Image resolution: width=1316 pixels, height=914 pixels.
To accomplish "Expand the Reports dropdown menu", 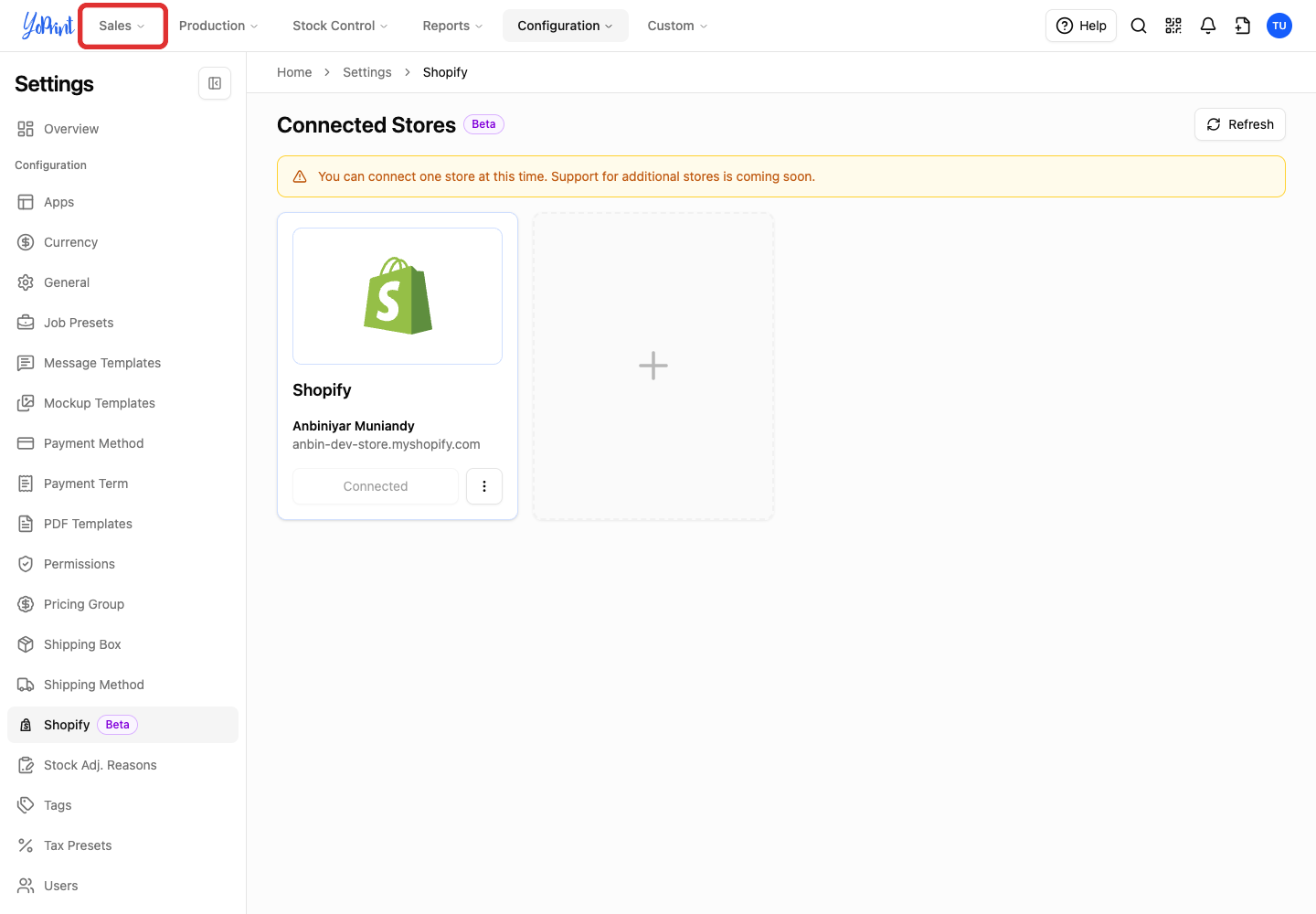I will click(x=452, y=26).
